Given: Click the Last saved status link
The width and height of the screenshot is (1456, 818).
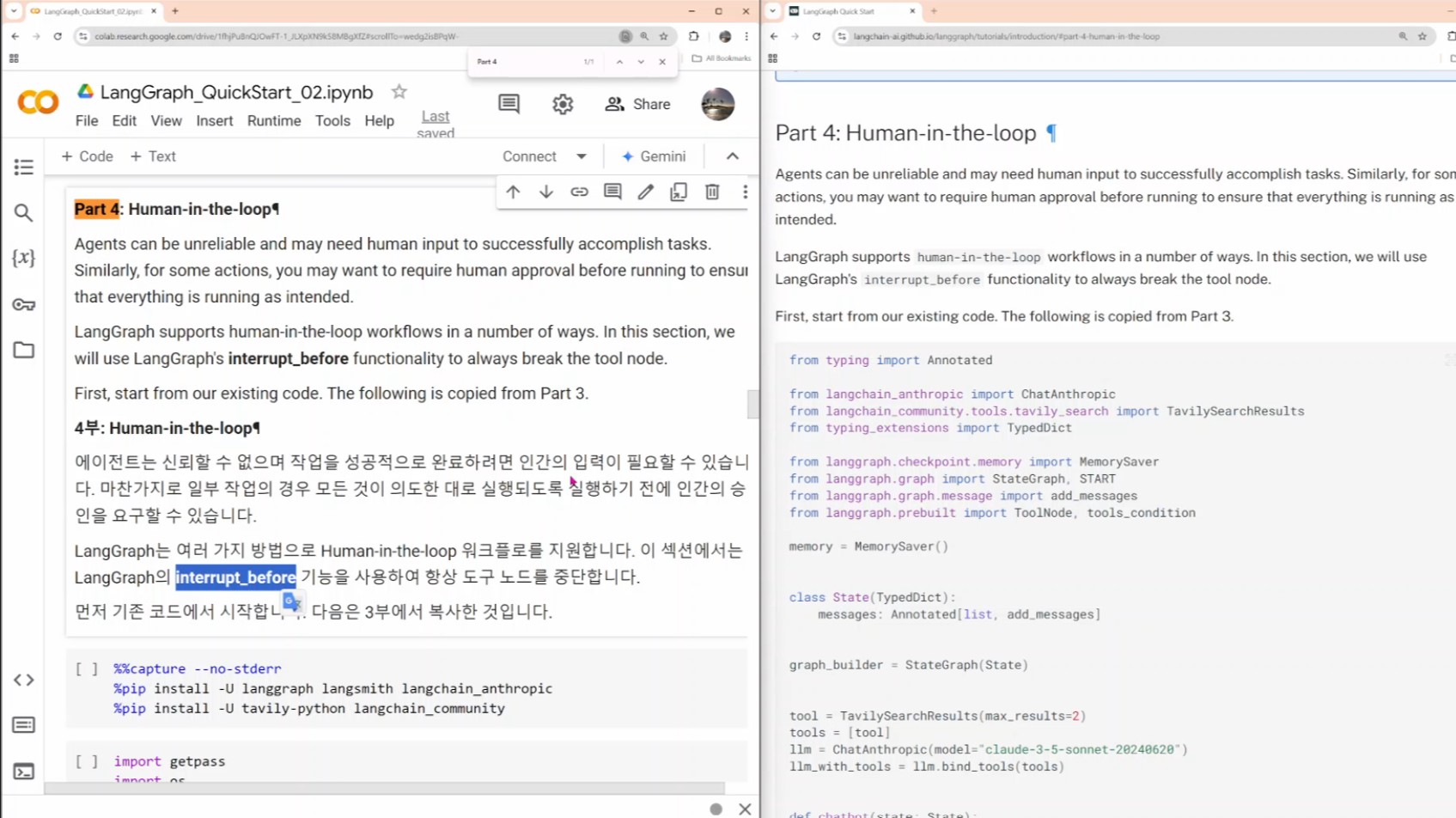Looking at the screenshot, I should click(x=436, y=124).
